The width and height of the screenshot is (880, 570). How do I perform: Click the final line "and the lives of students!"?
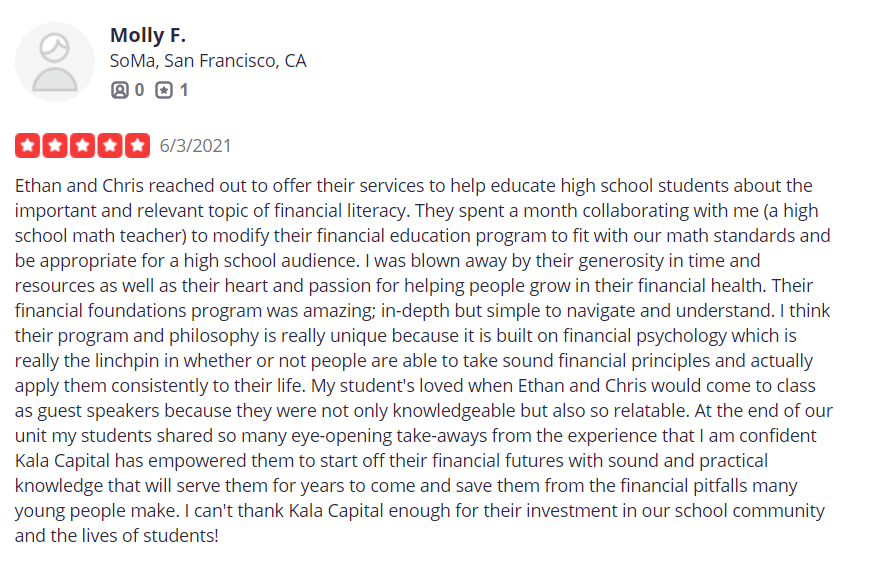click(x=116, y=536)
